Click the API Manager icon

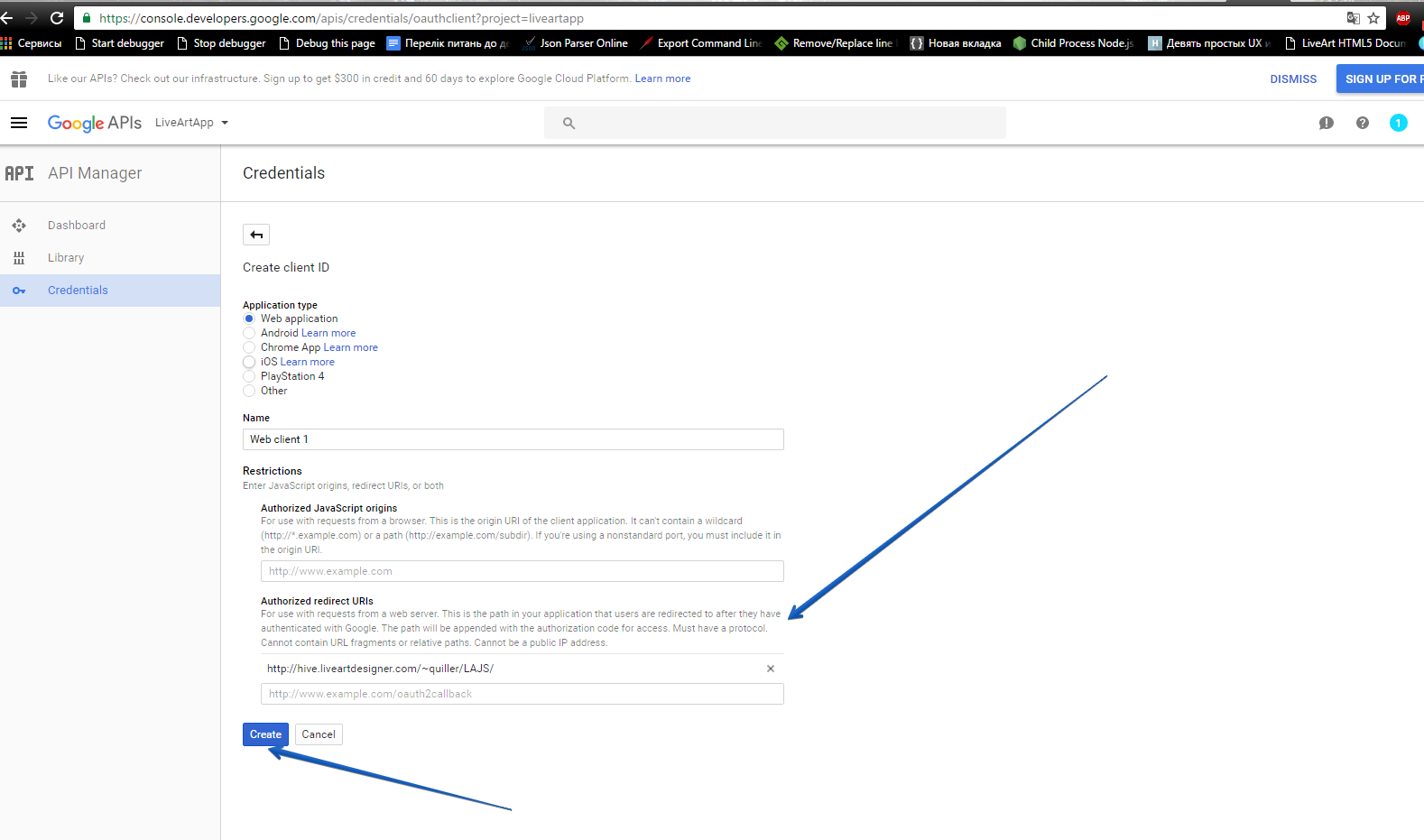[x=19, y=173]
